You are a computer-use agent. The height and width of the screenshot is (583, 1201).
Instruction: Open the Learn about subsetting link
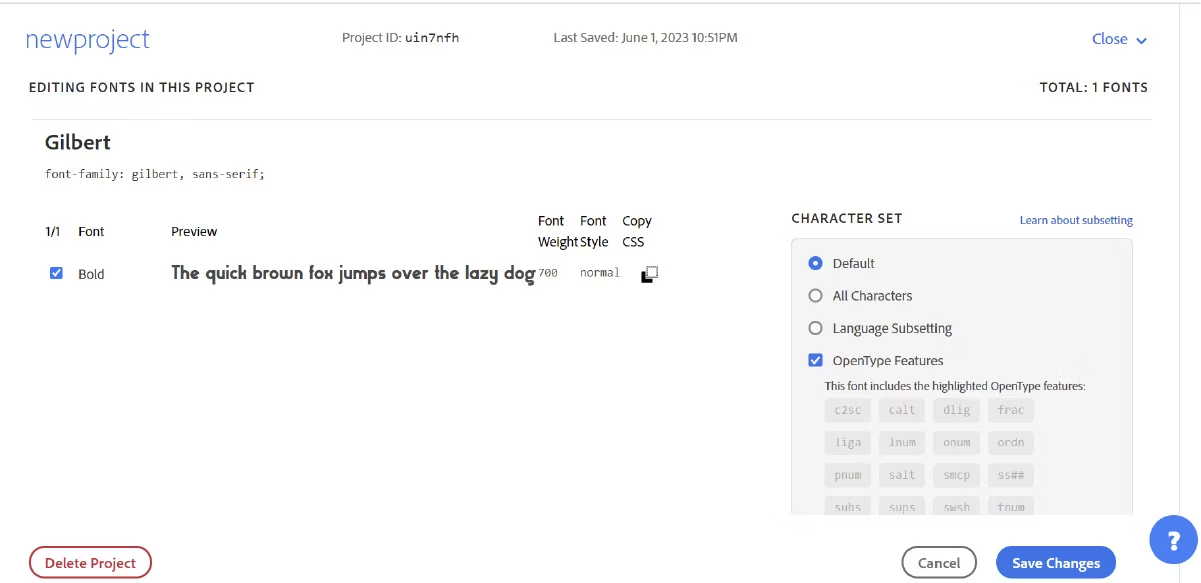pos(1076,219)
